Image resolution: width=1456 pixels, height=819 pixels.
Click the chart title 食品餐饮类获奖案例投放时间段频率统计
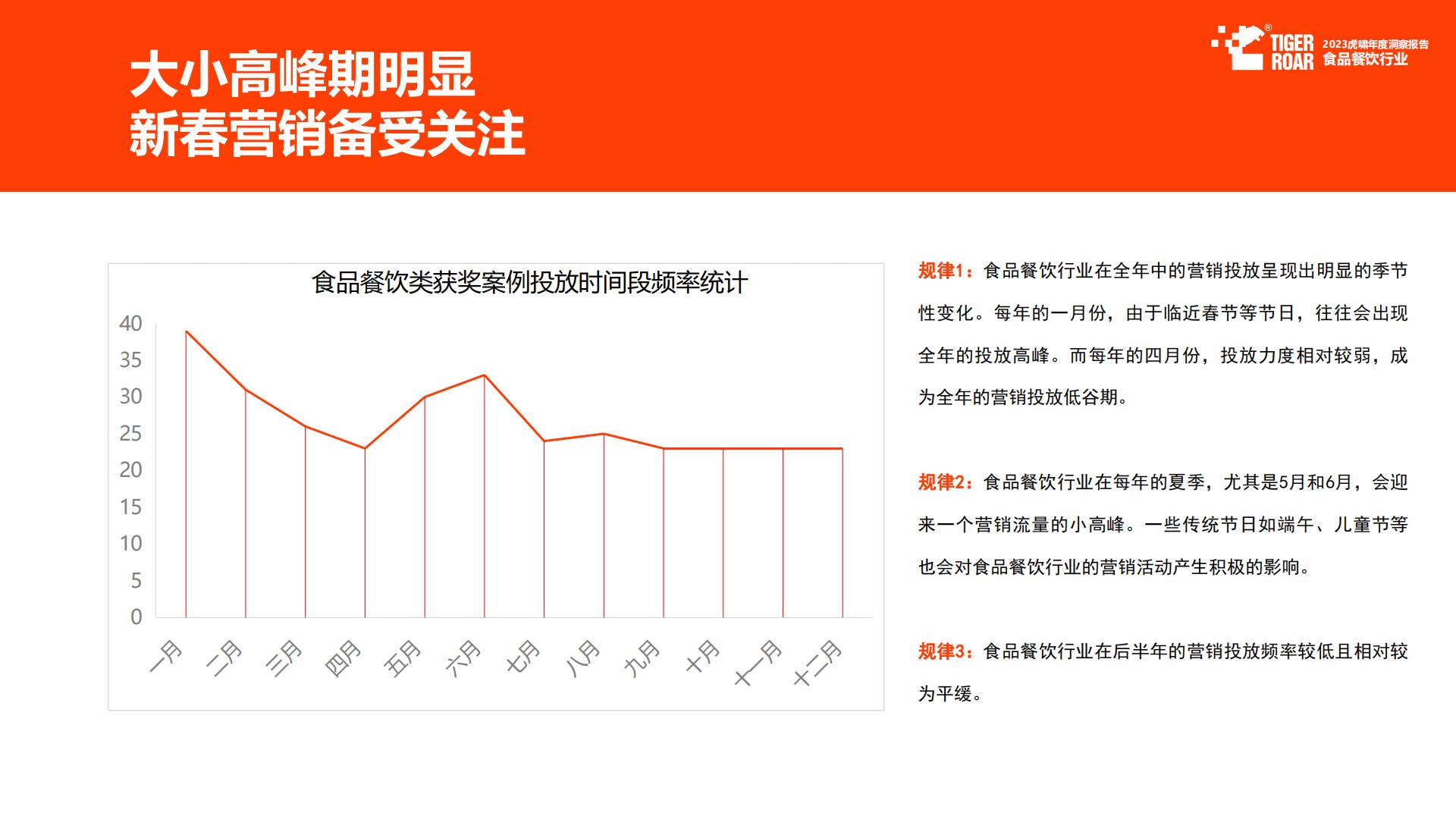pyautogui.click(x=529, y=283)
